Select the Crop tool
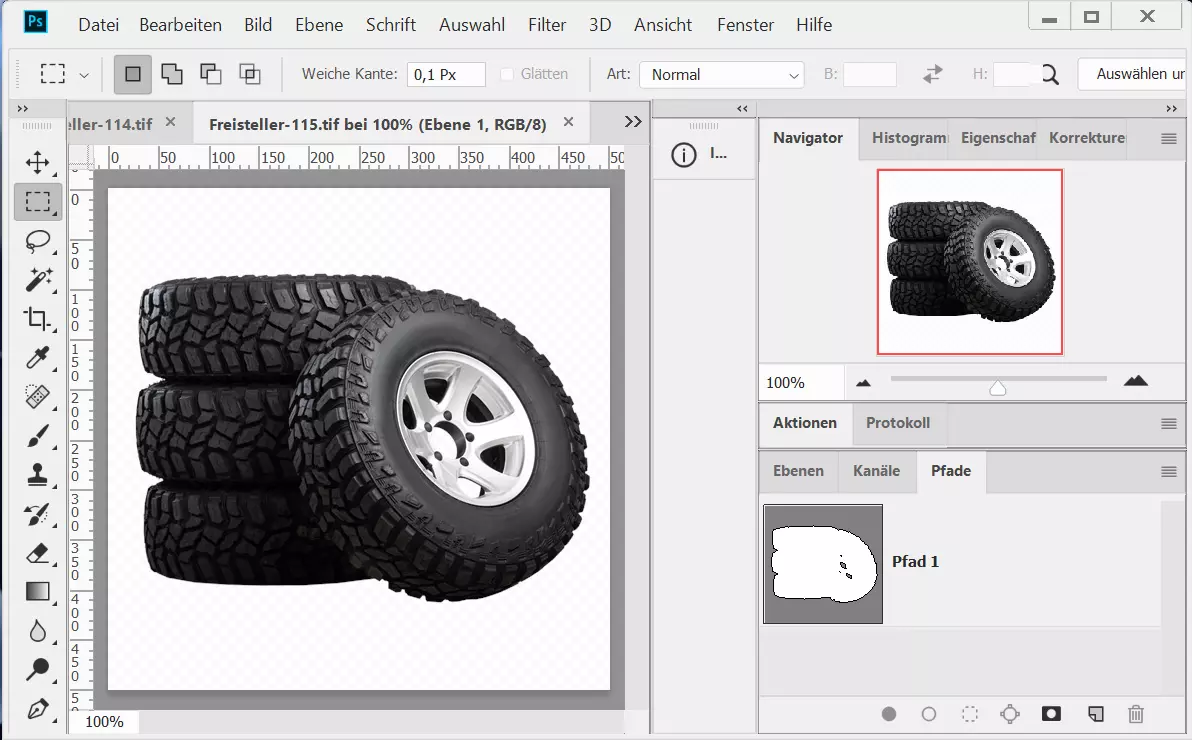Viewport: 1192px width, 740px height. [x=38, y=319]
